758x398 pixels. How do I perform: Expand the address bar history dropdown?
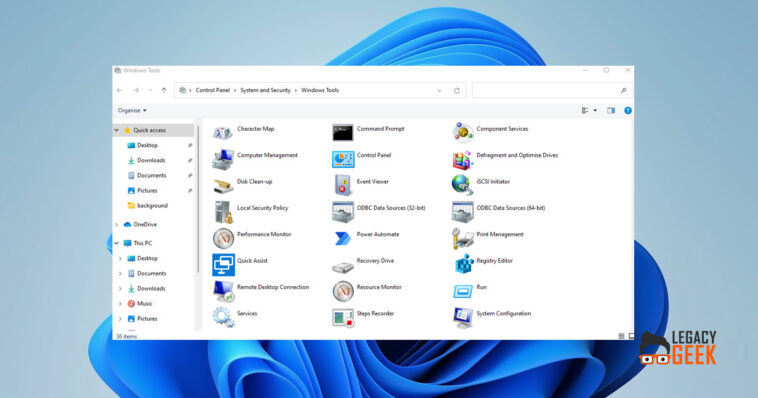pyautogui.click(x=439, y=90)
